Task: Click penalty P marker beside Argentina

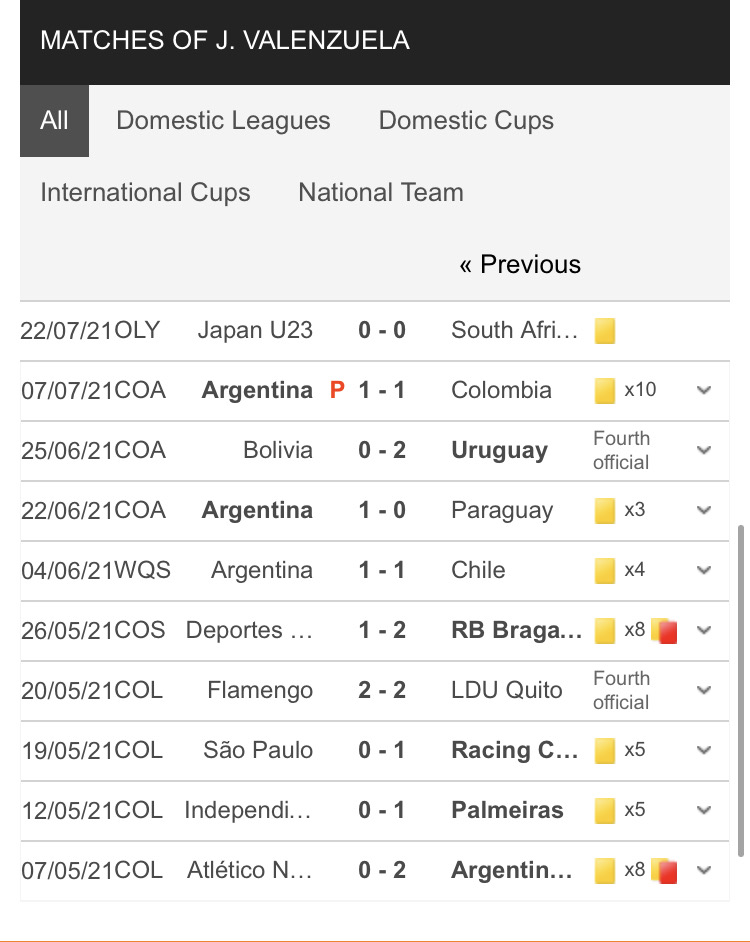Action: tap(337, 391)
